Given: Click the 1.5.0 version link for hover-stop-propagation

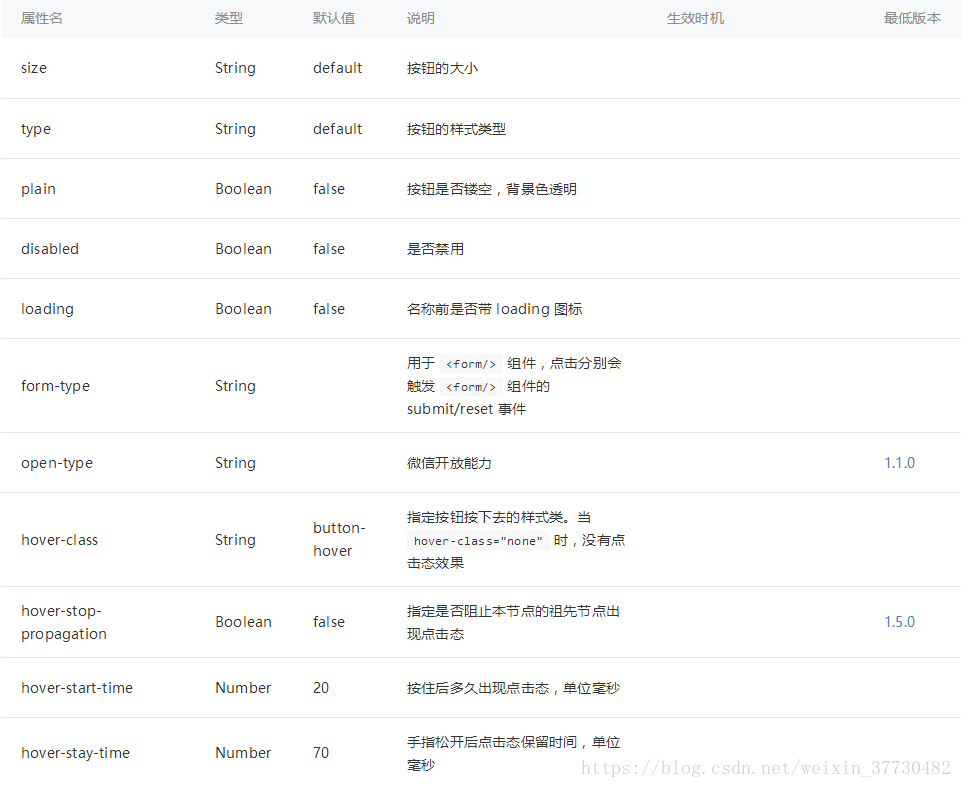Looking at the screenshot, I should [899, 621].
